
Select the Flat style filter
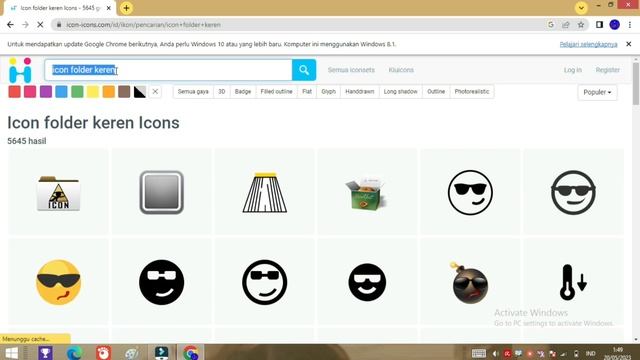point(307,92)
